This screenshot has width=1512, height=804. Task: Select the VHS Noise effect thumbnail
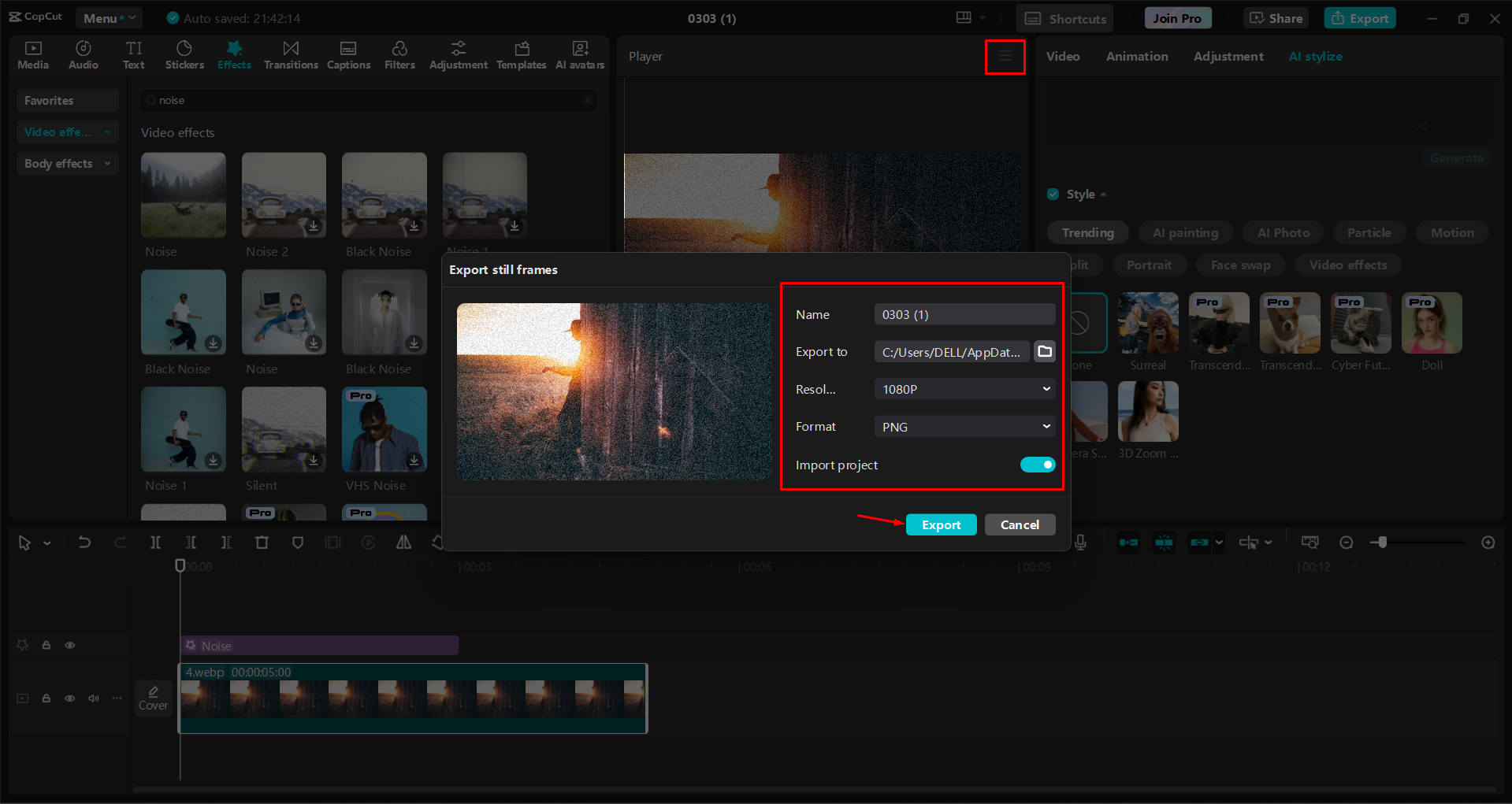click(x=384, y=429)
